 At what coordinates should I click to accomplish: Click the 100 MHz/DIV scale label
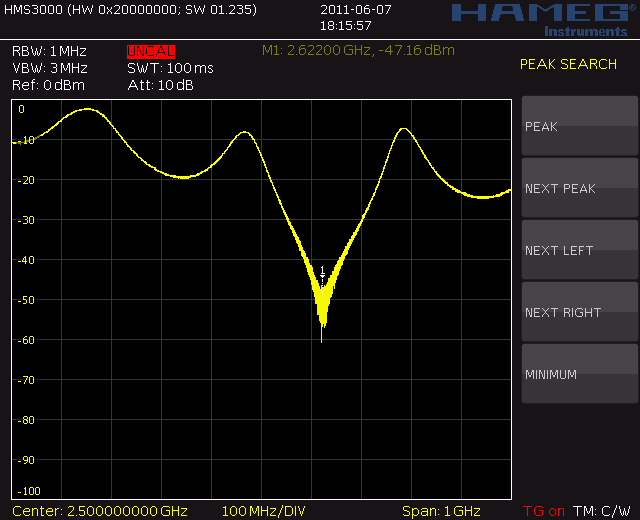263,511
